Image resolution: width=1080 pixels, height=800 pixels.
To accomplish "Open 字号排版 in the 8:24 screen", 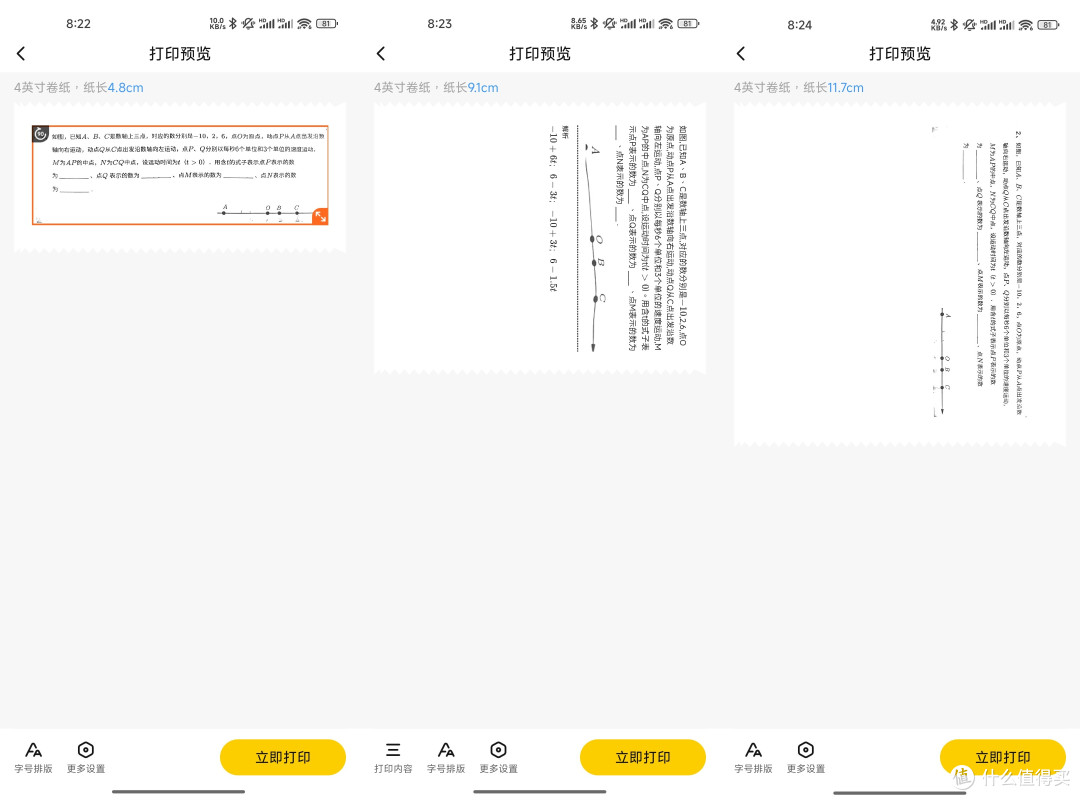I will click(753, 757).
